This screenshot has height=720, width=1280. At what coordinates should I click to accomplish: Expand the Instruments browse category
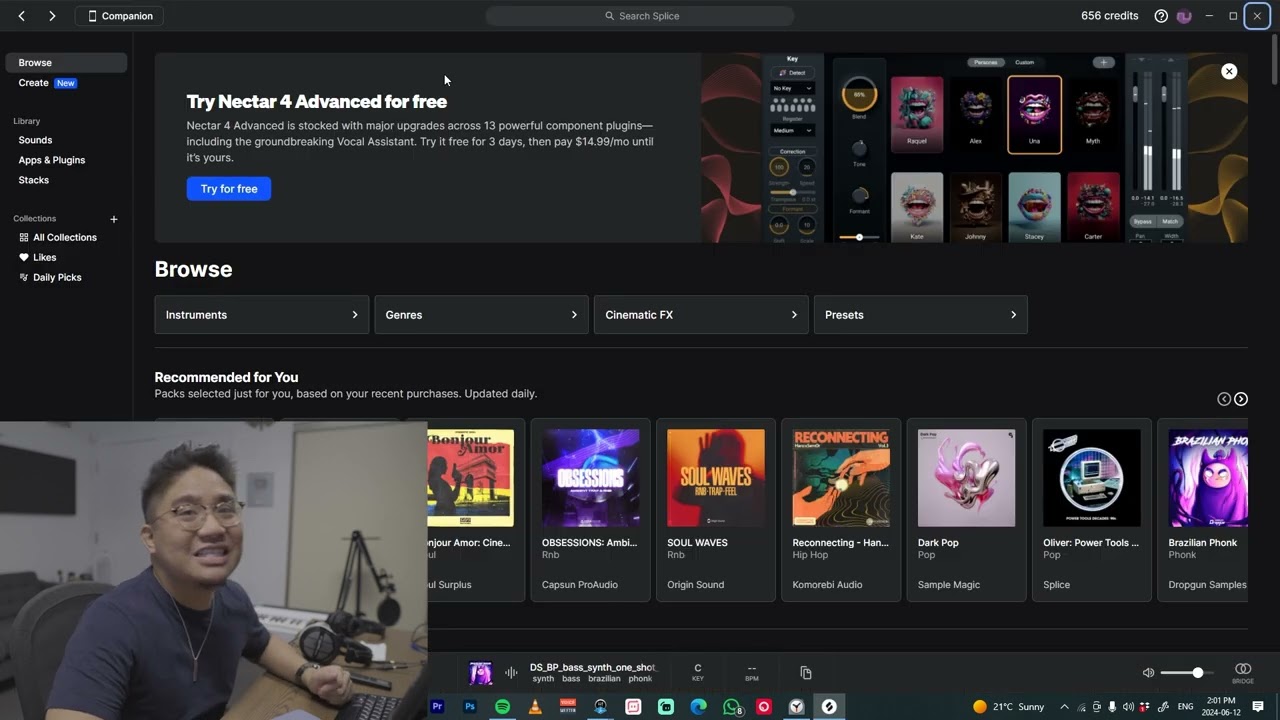262,315
